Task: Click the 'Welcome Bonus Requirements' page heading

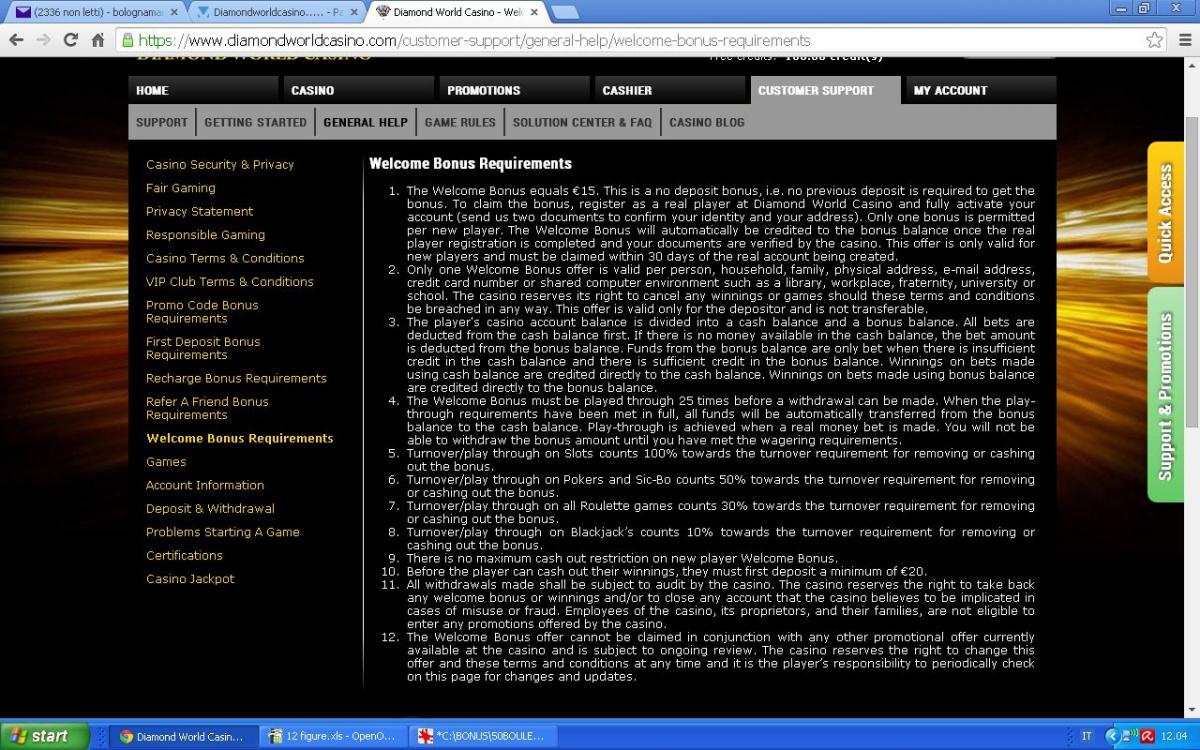Action: pyautogui.click(x=470, y=163)
